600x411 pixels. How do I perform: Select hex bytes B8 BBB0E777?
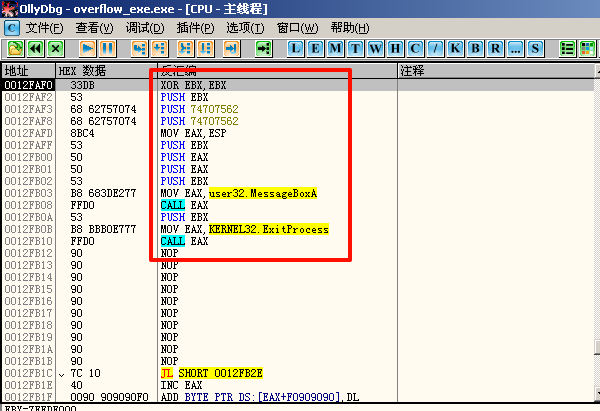(x=103, y=229)
